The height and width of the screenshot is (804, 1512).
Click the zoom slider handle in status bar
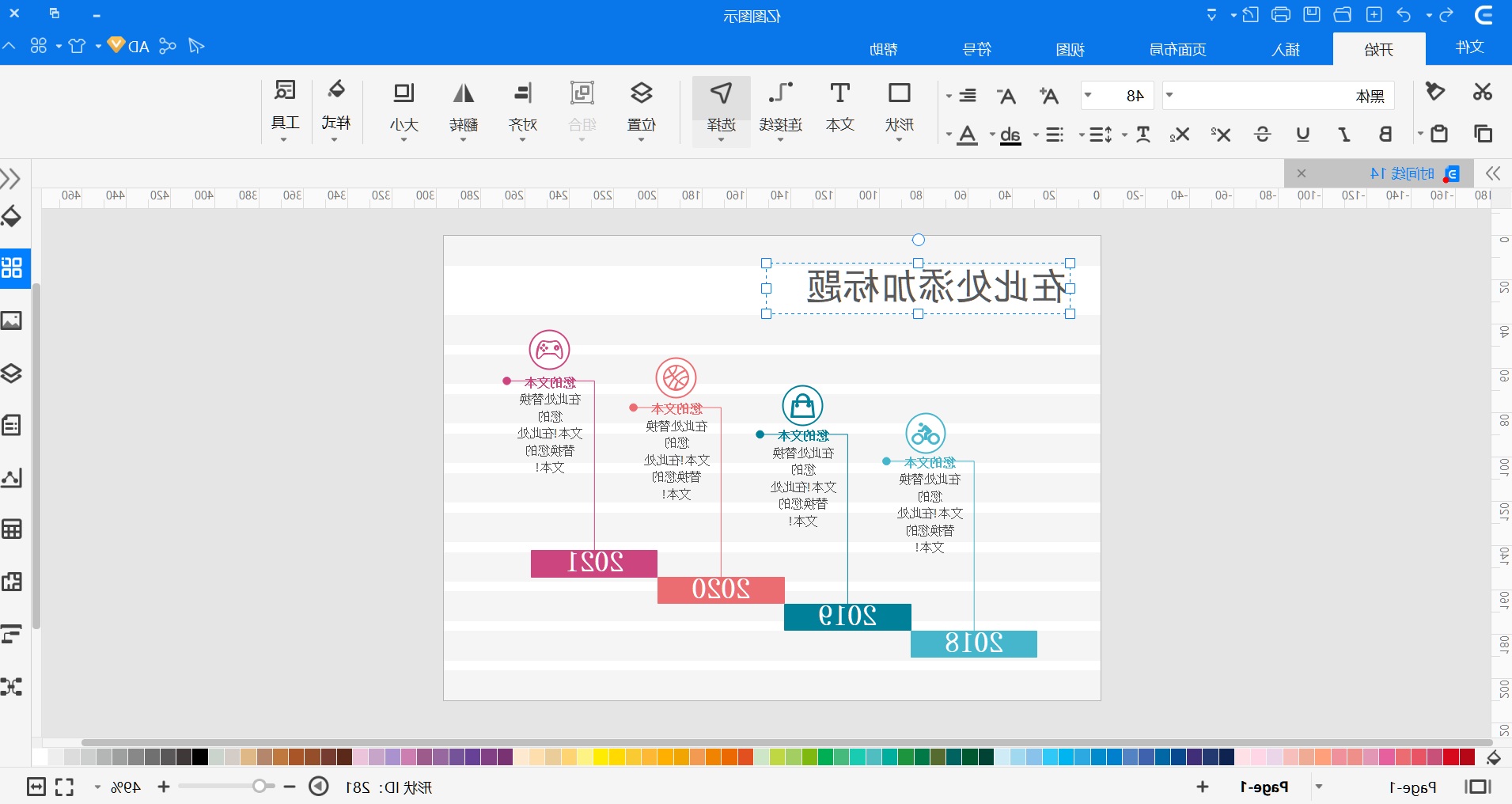click(x=259, y=787)
